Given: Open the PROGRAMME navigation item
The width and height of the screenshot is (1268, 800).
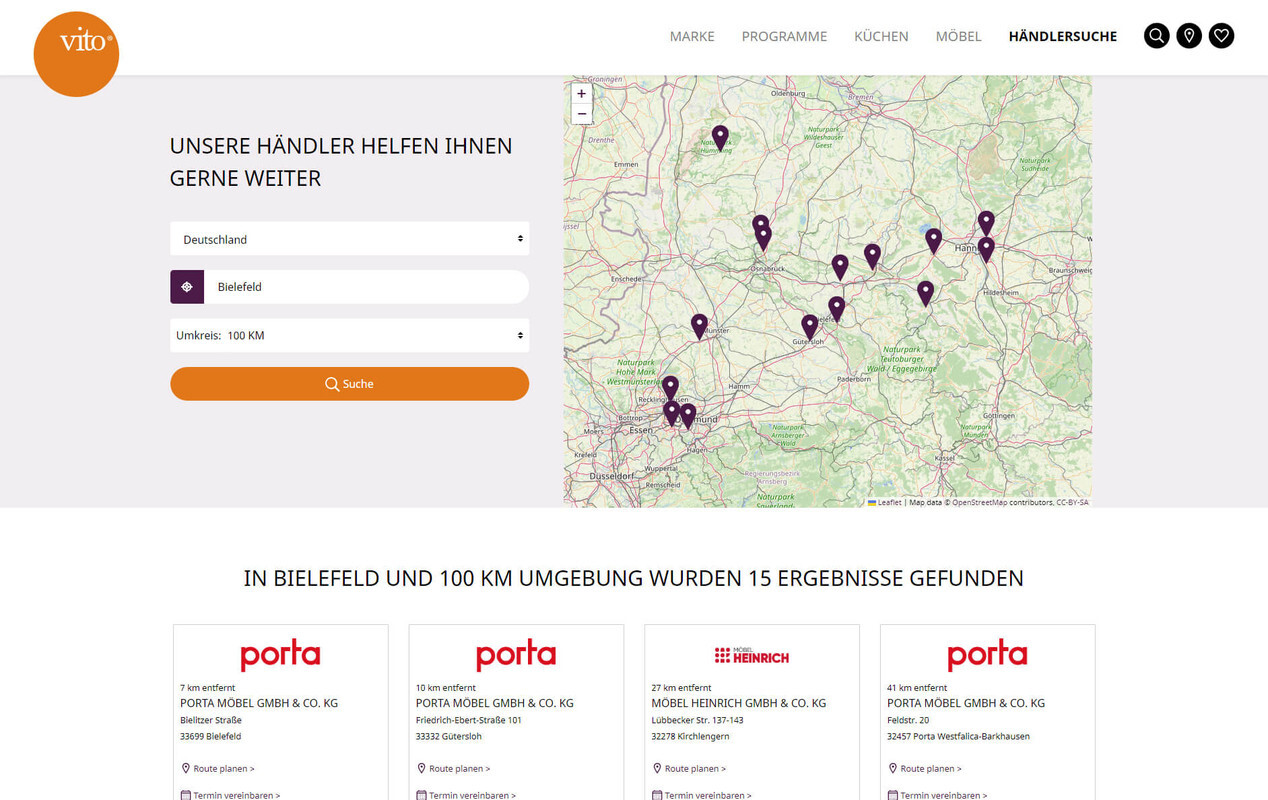Looking at the screenshot, I should (x=784, y=36).
